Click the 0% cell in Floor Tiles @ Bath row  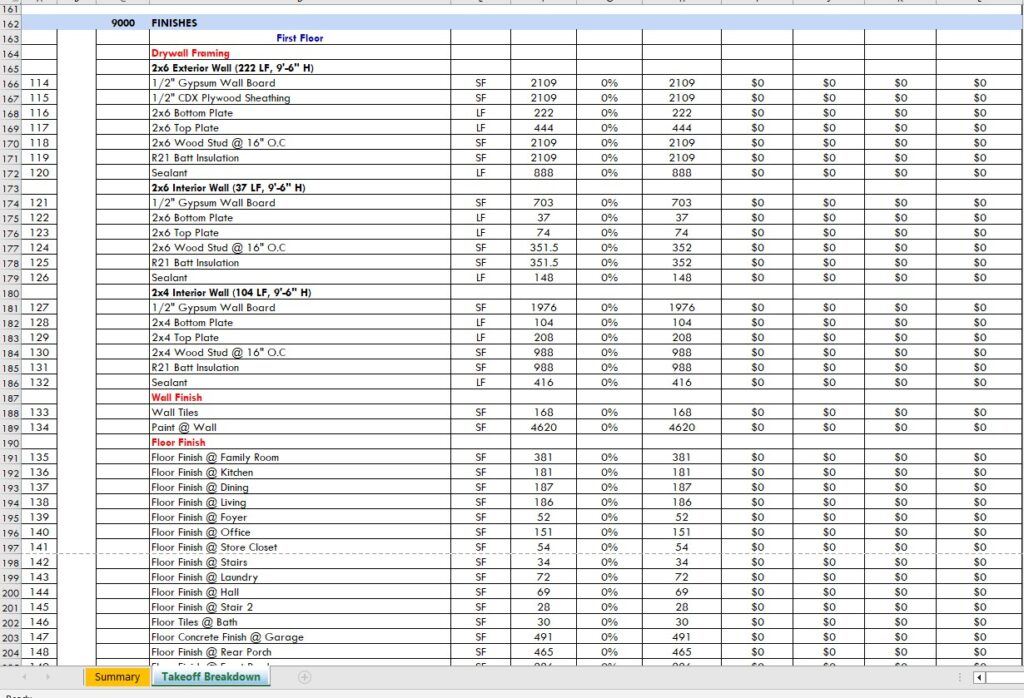coord(609,622)
